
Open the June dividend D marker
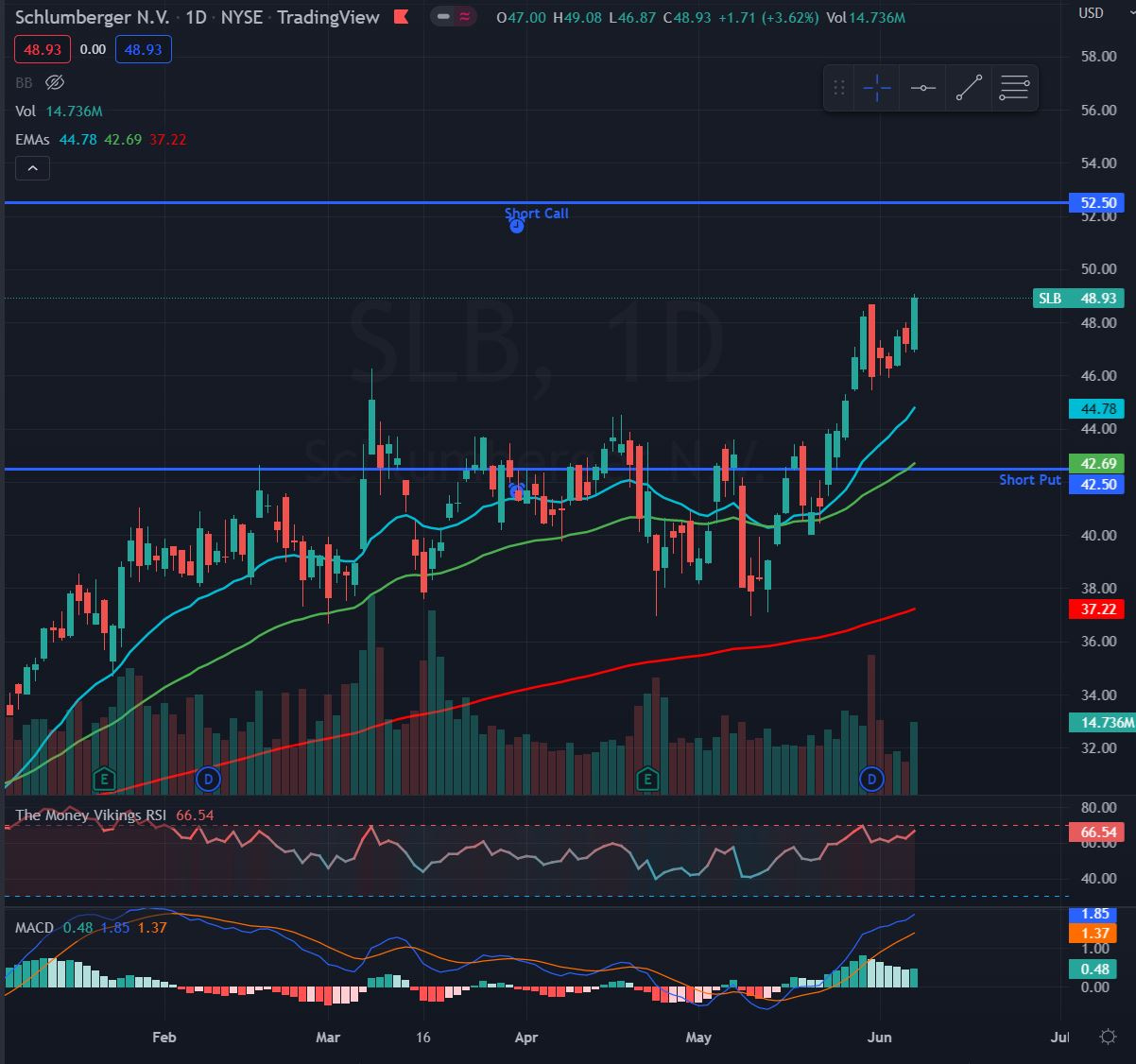[x=871, y=779]
